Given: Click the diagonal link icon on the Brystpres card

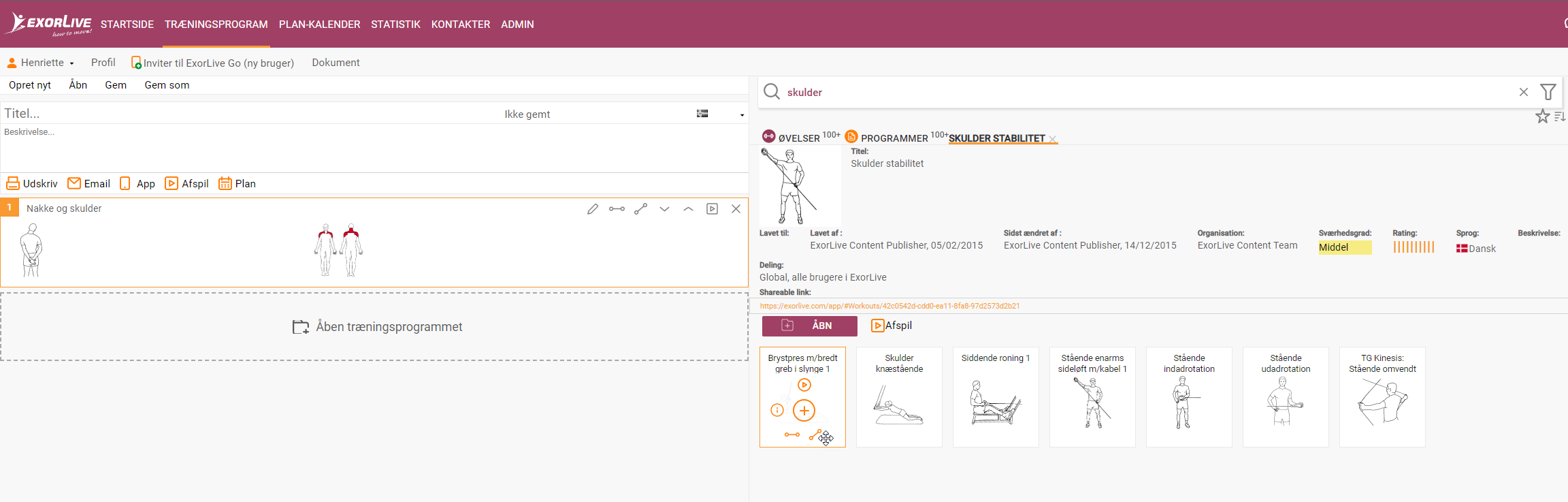Looking at the screenshot, I should tap(816, 435).
